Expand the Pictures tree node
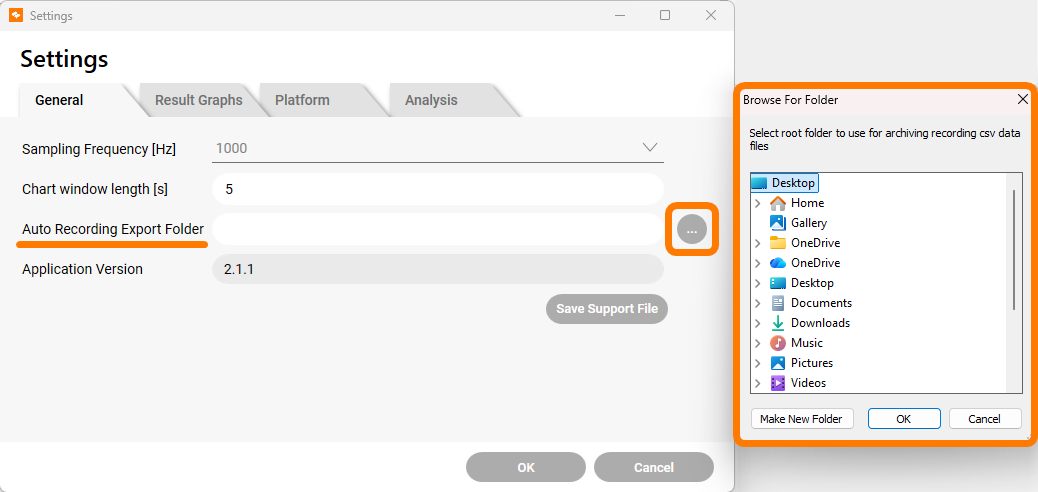This screenshot has height=492, width=1038. coord(758,363)
